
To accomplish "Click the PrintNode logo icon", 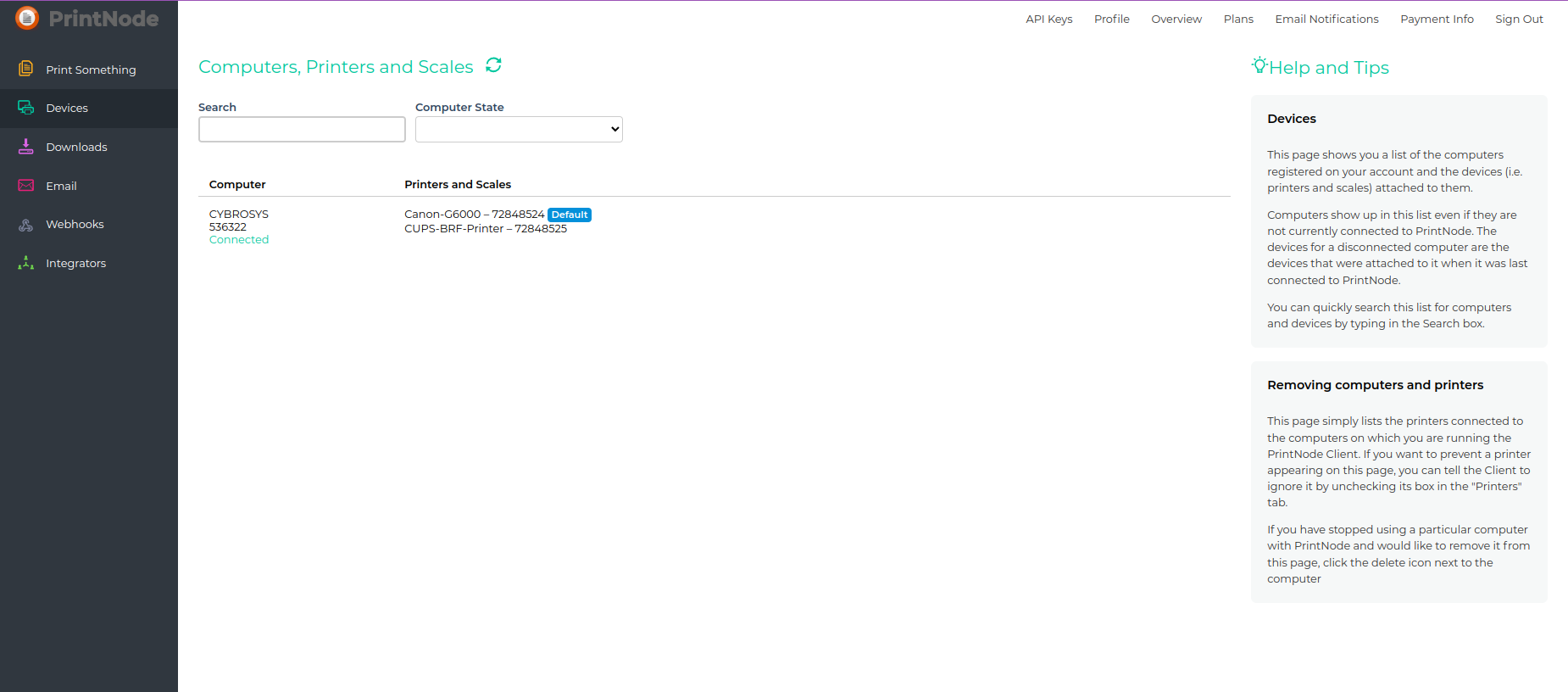I will point(27,18).
